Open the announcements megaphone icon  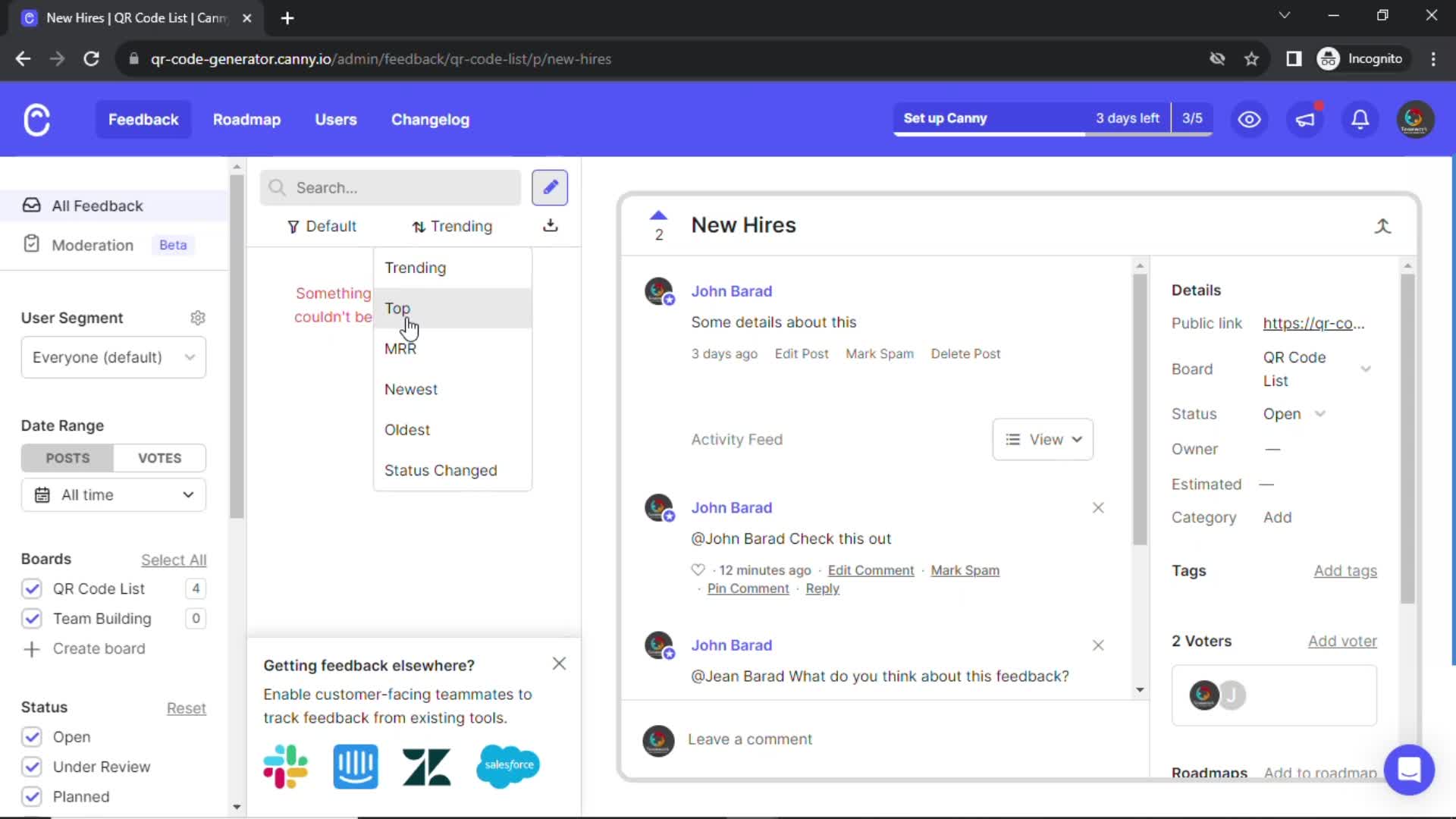click(1305, 119)
